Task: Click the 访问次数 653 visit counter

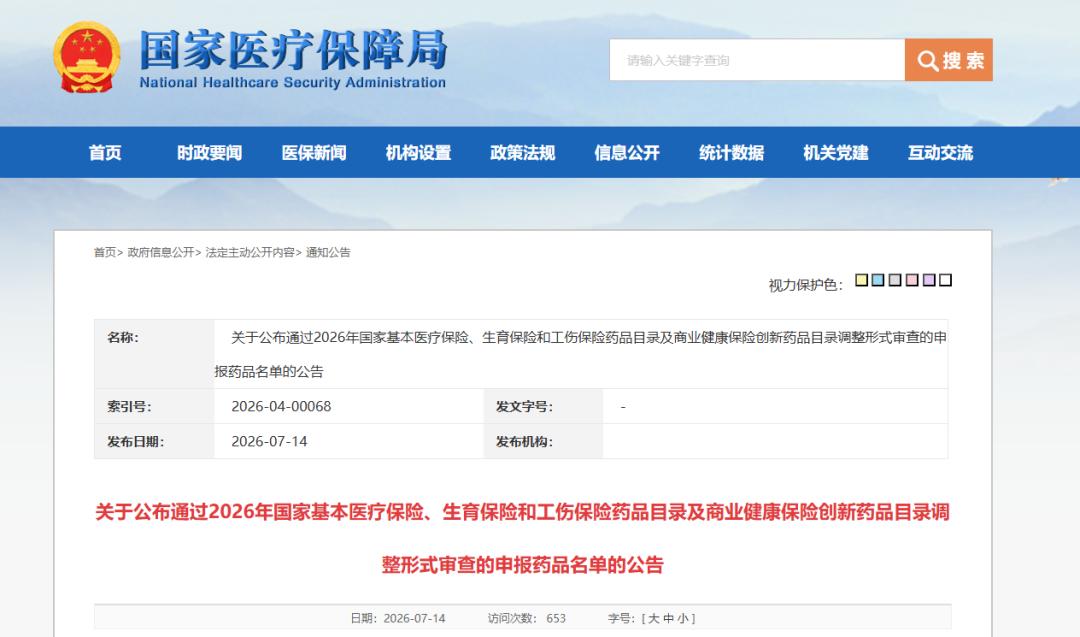Action: [x=527, y=618]
